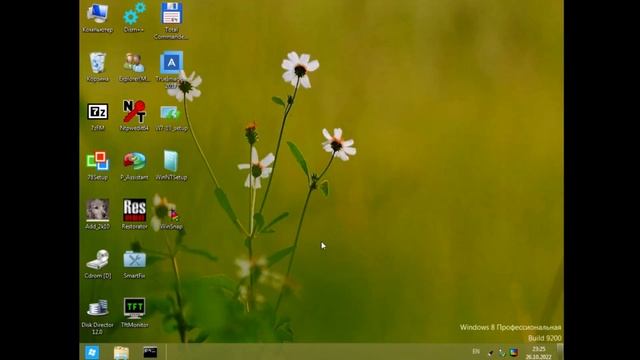
Task: Launch the Ntpwedit64 password tool
Action: tap(134, 117)
